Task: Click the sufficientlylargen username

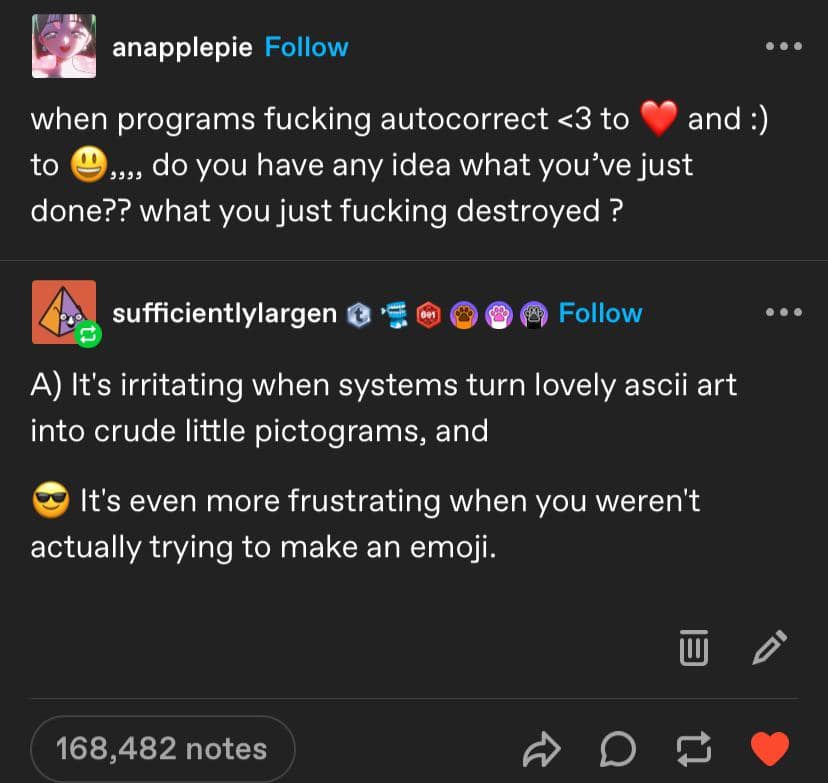Action: [224, 313]
